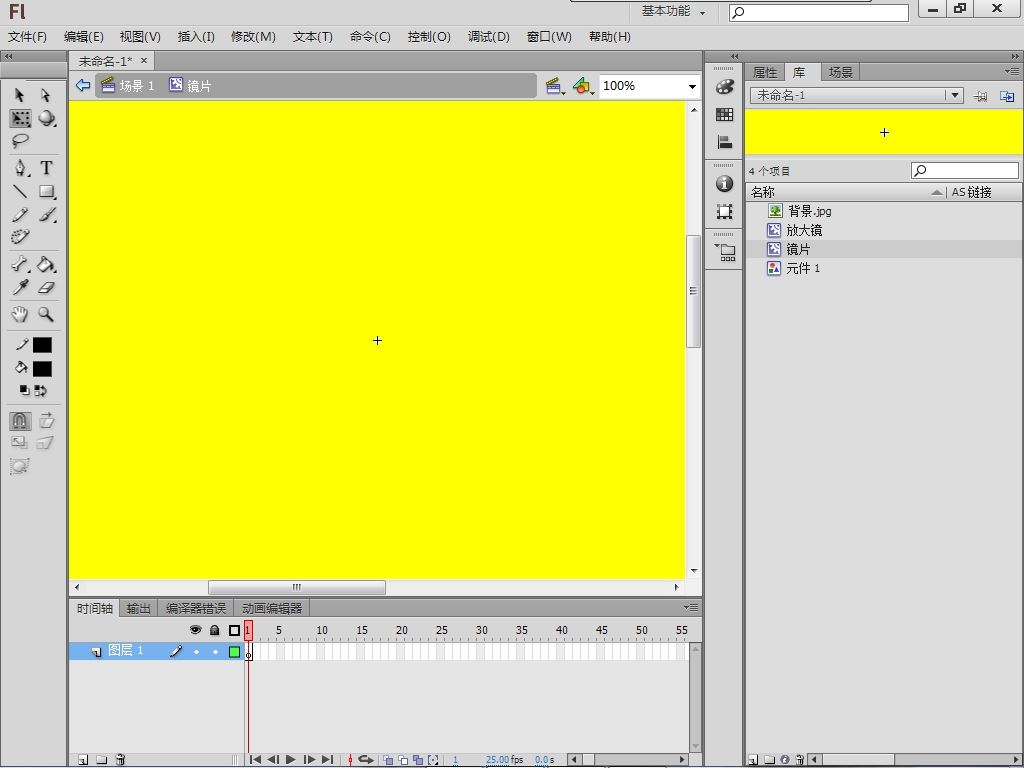Select the Paint Bucket tool
Screen dimensions: 1024x768
tap(46, 264)
